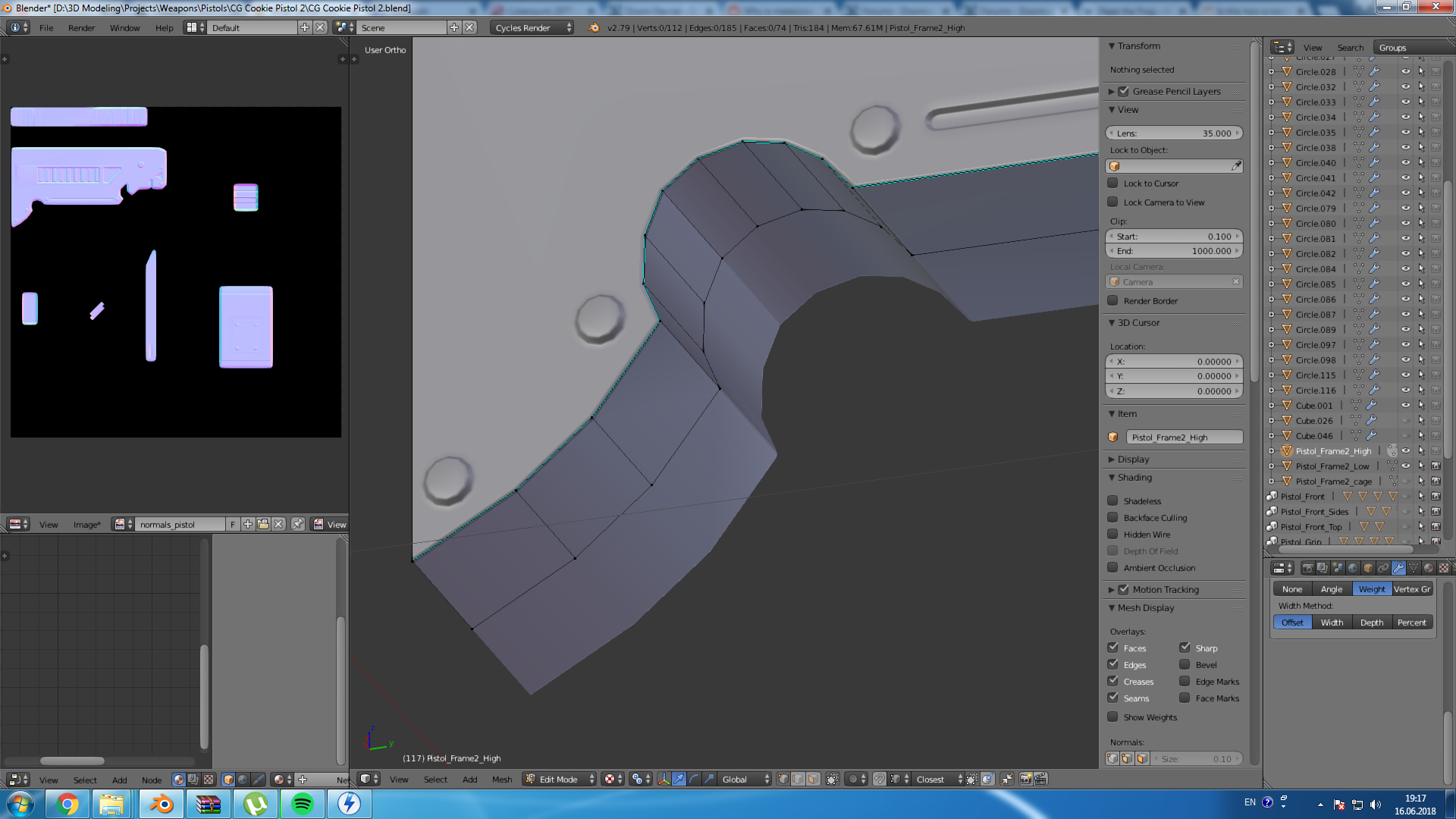Hide Circle.028 with its eye icon

1405,72
